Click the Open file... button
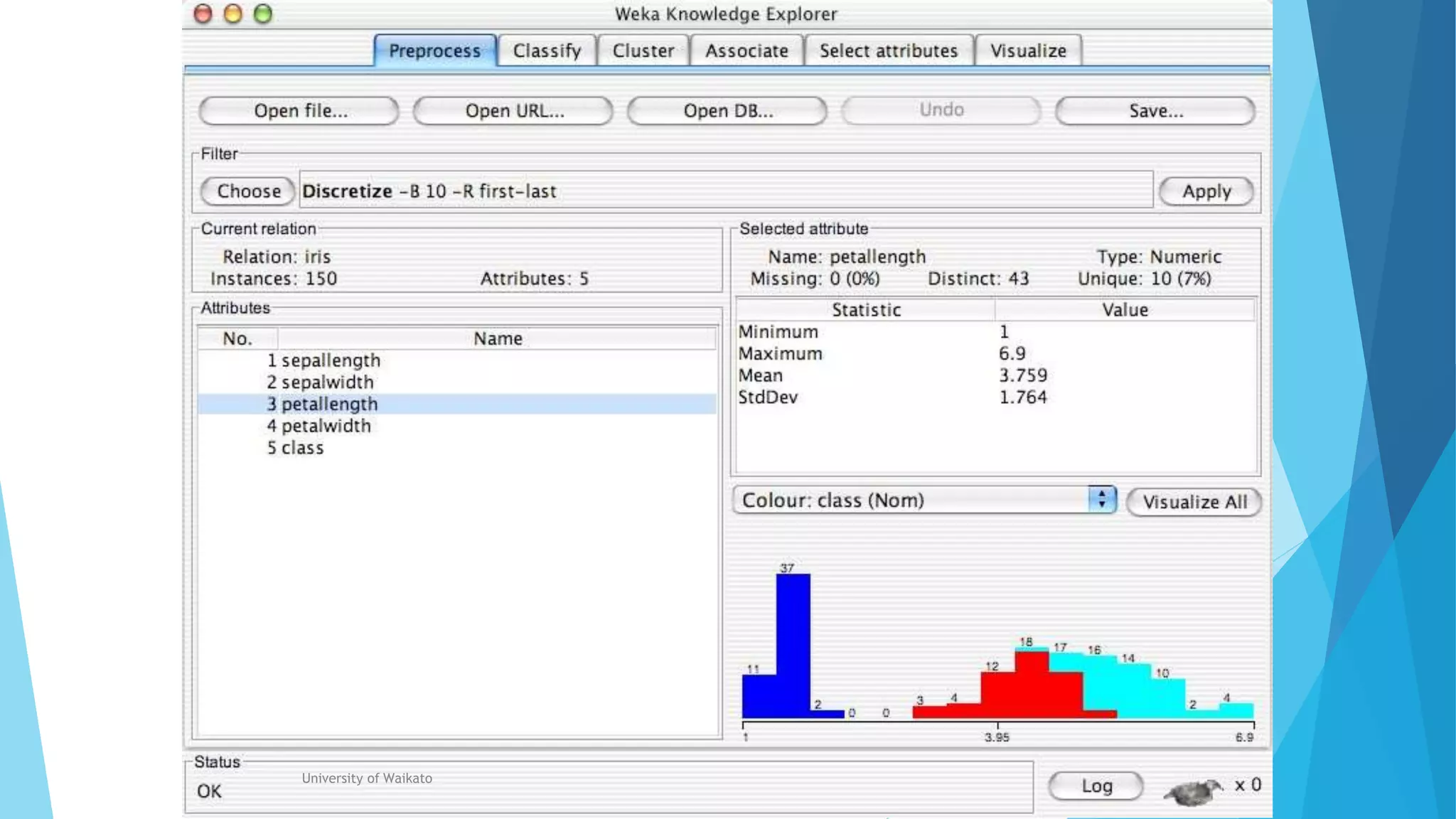This screenshot has height=819, width=1456. [299, 111]
